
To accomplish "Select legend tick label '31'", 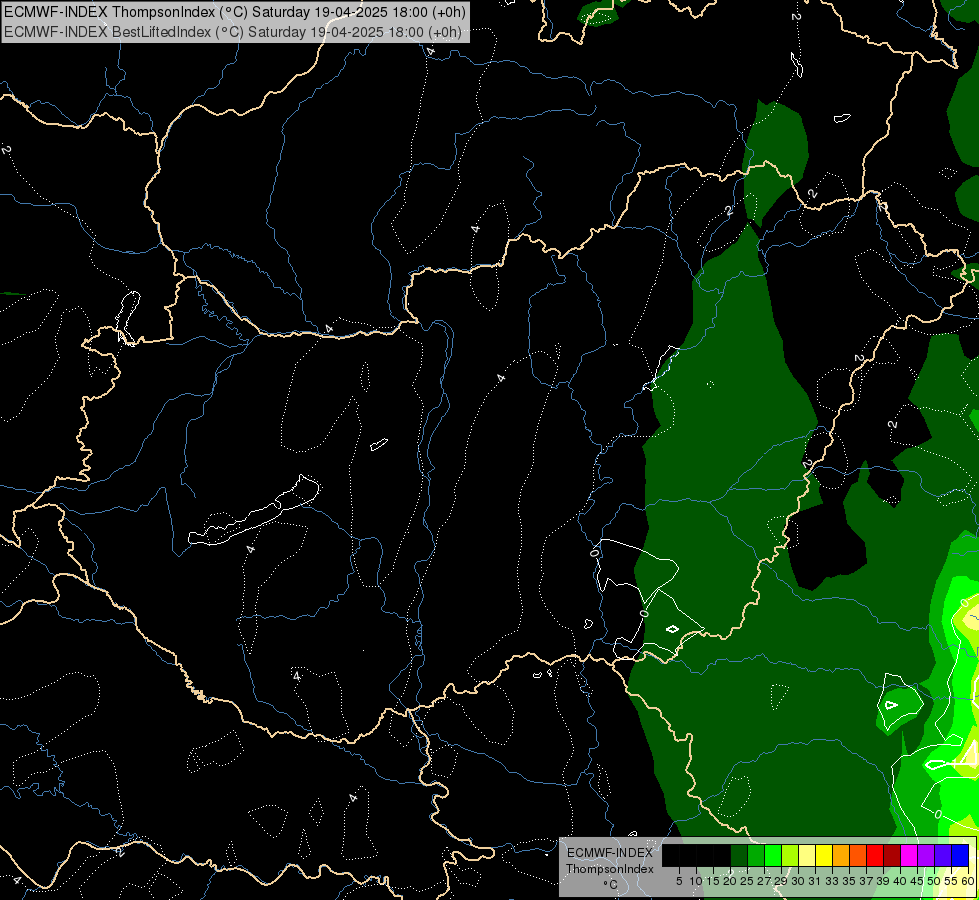I will click(815, 881).
